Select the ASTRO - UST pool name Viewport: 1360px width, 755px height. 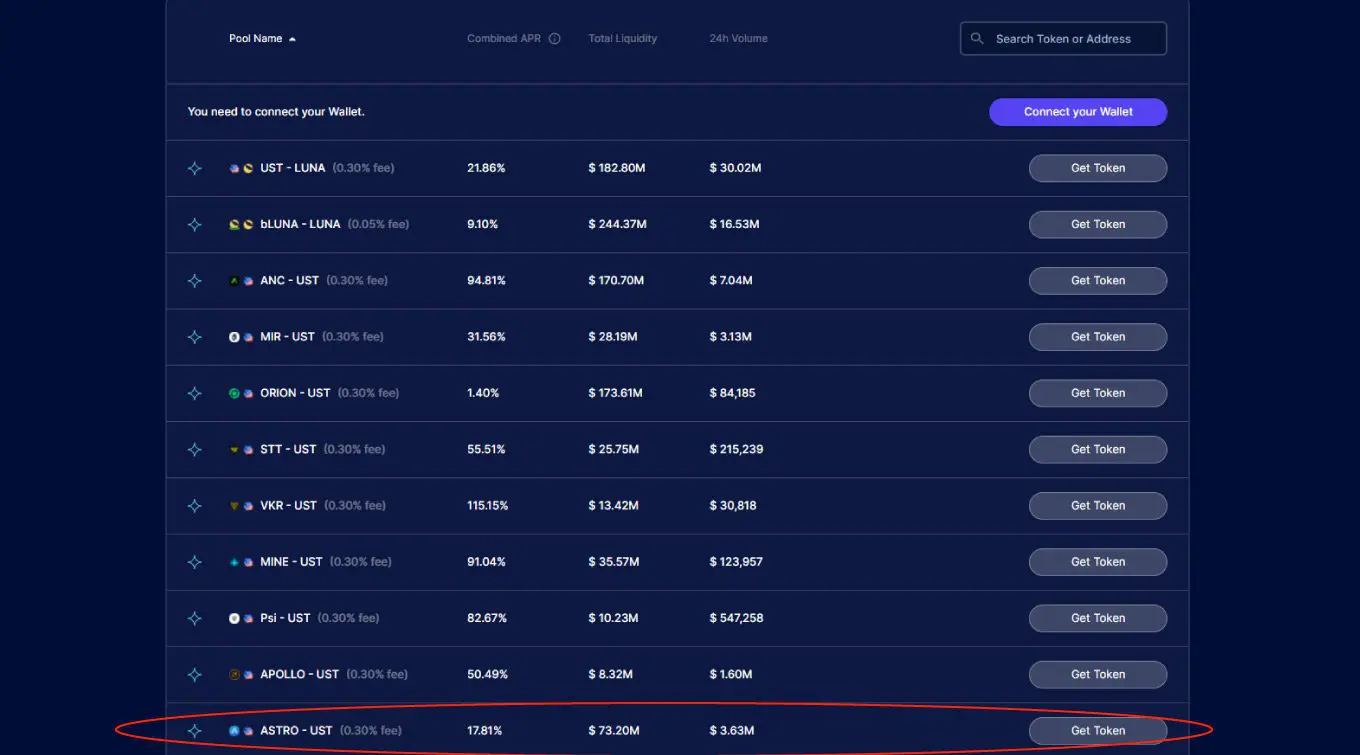296,730
